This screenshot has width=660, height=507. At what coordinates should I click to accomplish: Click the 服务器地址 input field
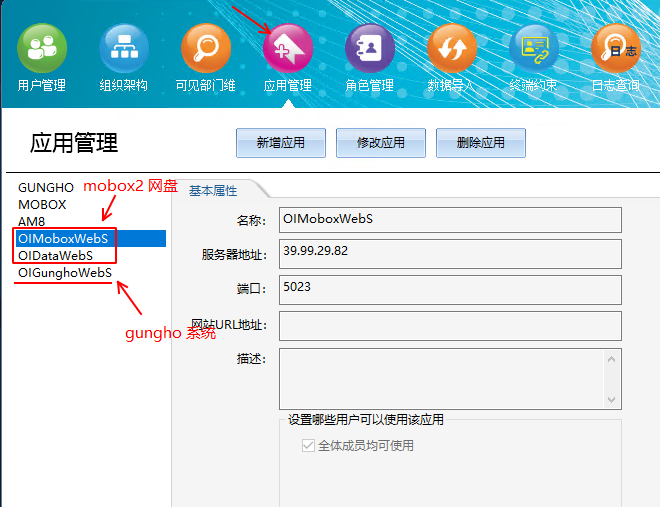[x=450, y=254]
